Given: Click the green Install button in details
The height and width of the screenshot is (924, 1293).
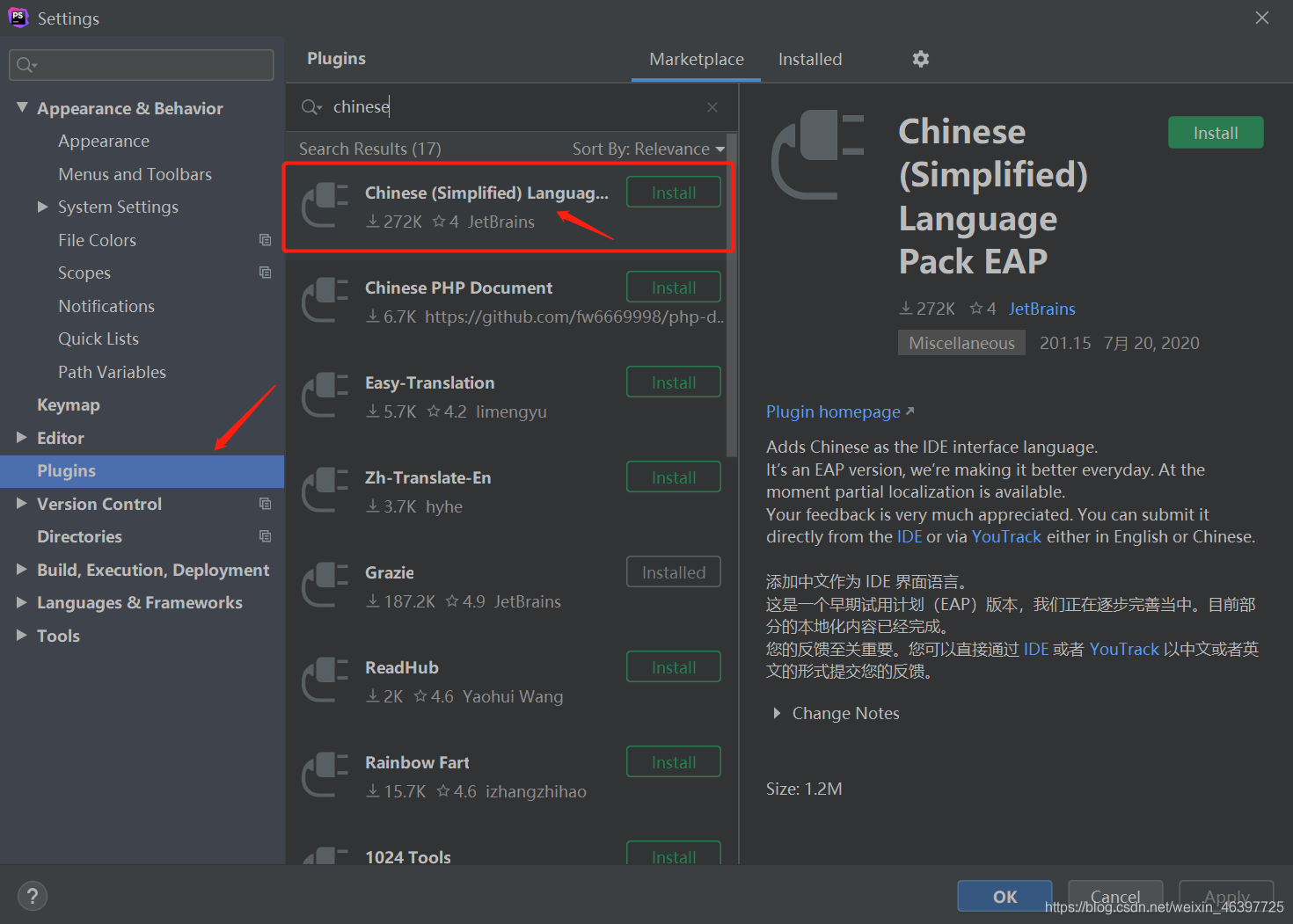Looking at the screenshot, I should (1216, 133).
